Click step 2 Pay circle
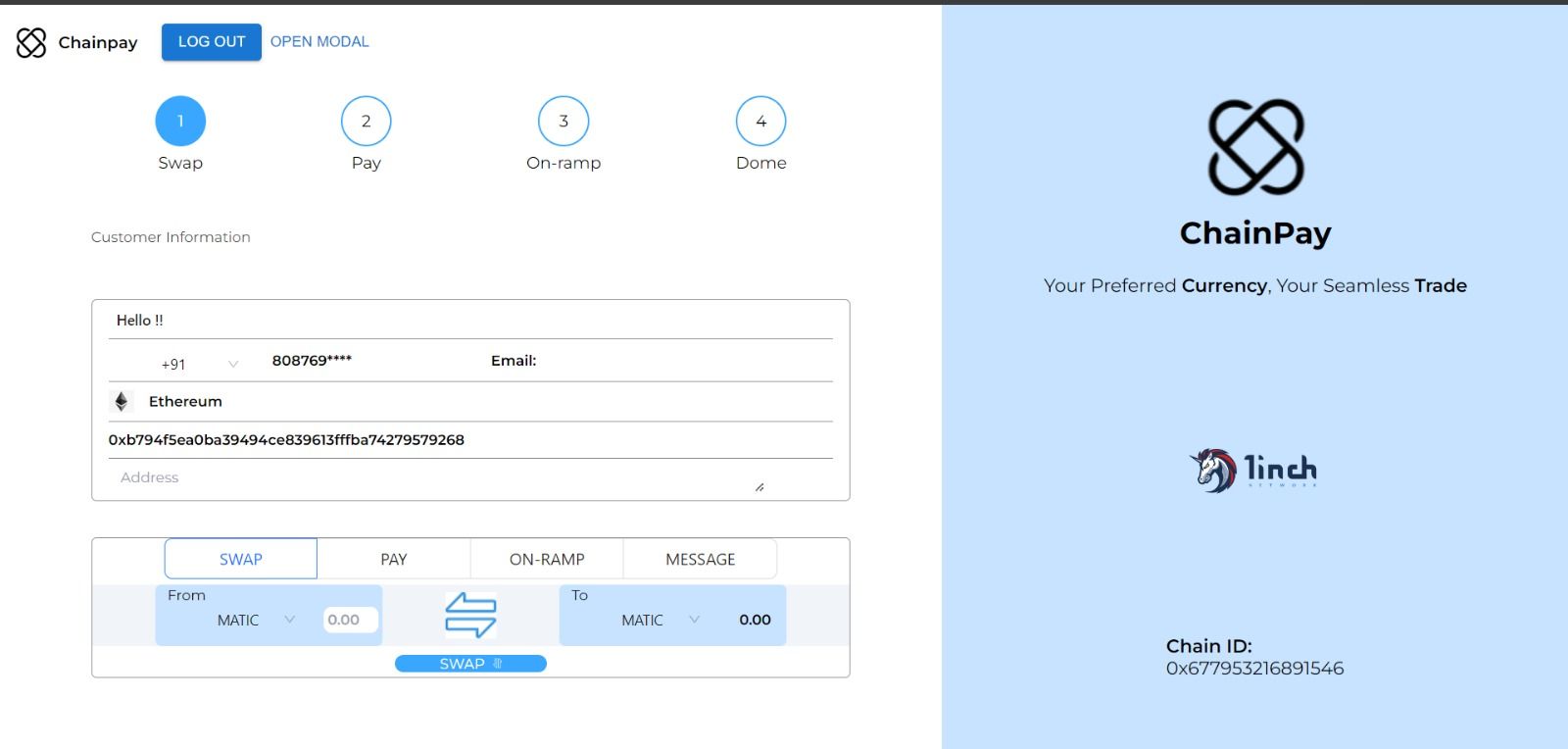The height and width of the screenshot is (749, 1568). point(366,122)
